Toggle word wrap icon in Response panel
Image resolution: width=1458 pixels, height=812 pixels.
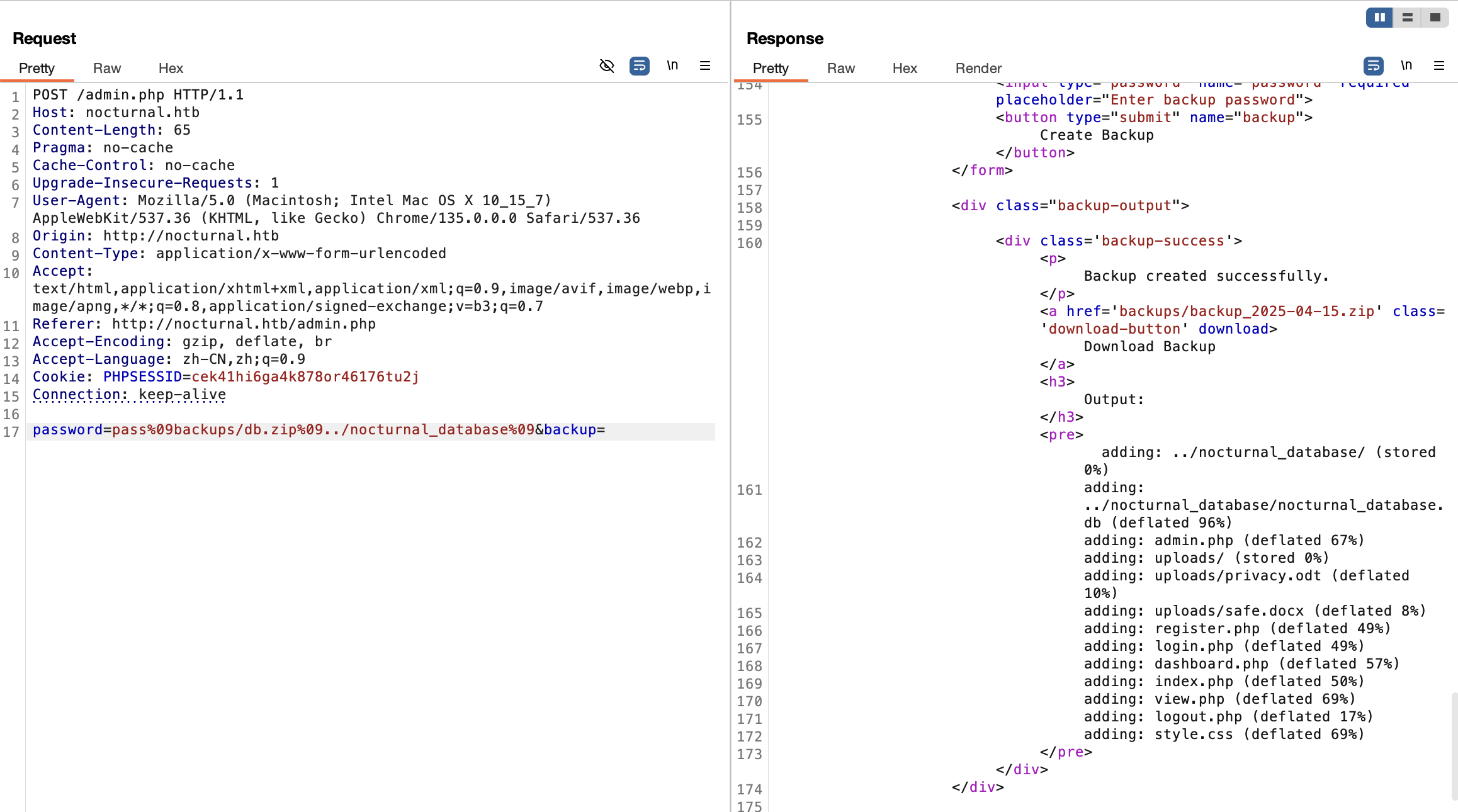(1374, 65)
